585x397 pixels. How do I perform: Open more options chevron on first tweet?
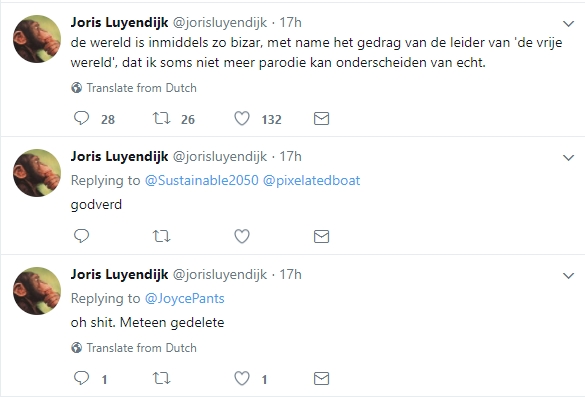point(568,24)
